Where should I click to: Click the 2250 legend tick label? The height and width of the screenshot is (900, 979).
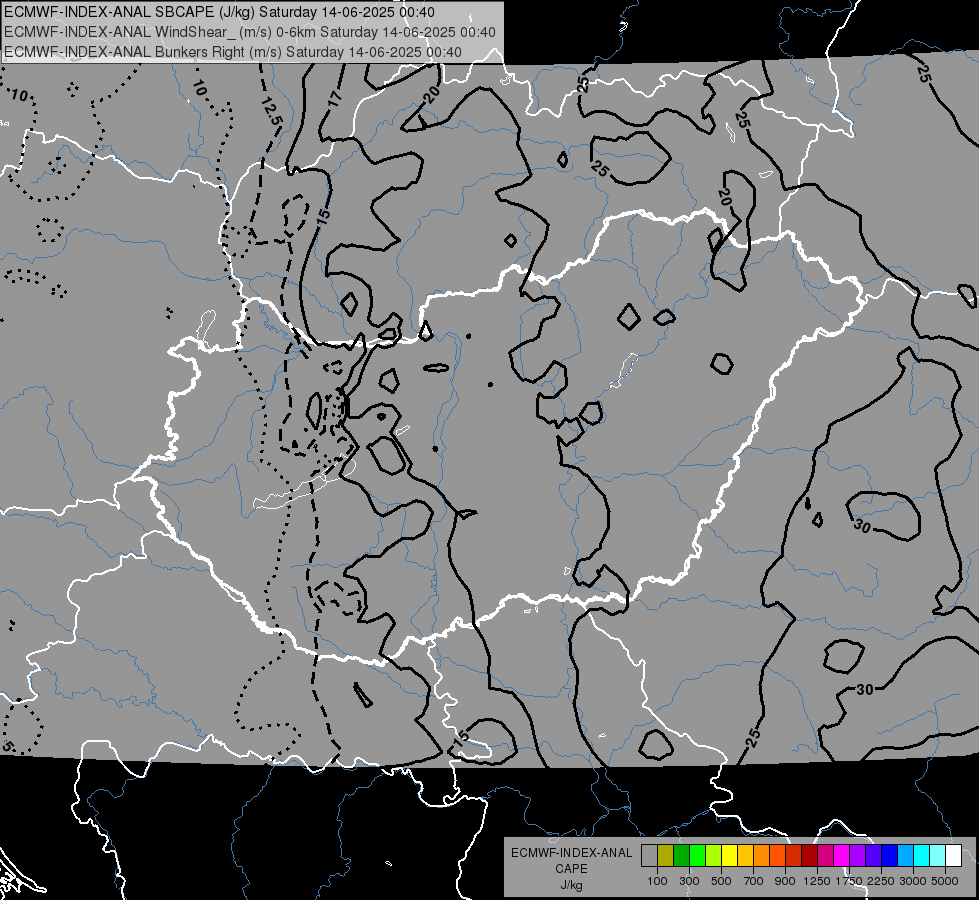(x=882, y=881)
